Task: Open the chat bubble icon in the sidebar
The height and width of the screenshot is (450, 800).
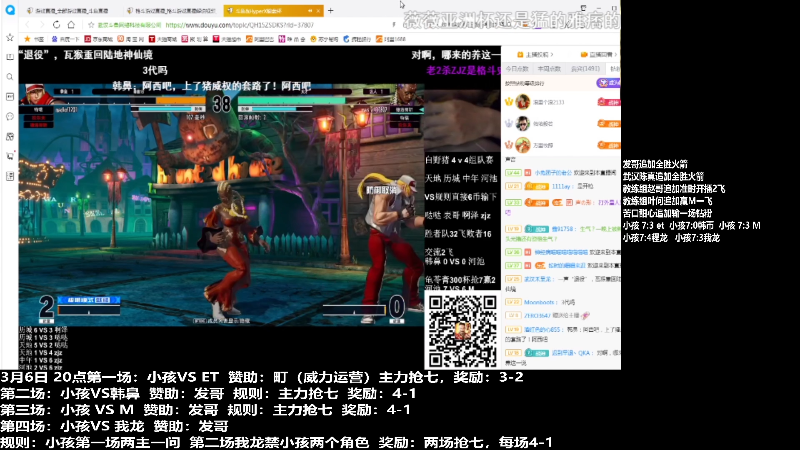Action: pyautogui.click(x=10, y=117)
